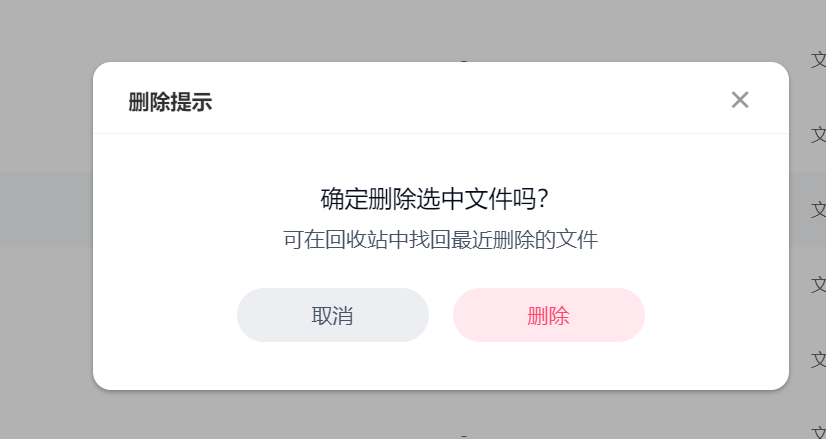This screenshot has height=439, width=826.
Task: Click the 删除提示 dialog title
Action: pyautogui.click(x=170, y=102)
